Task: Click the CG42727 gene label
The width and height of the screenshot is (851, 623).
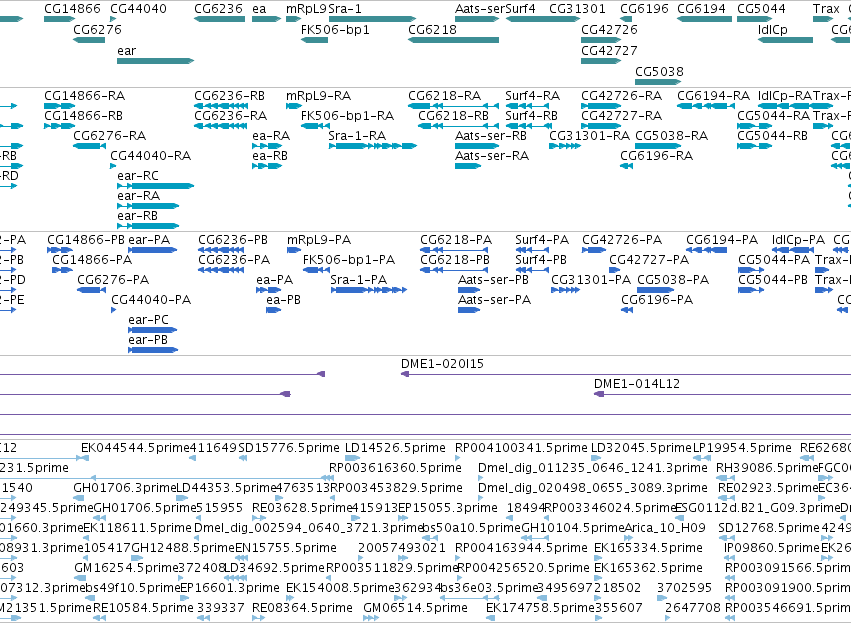Action: [609, 50]
